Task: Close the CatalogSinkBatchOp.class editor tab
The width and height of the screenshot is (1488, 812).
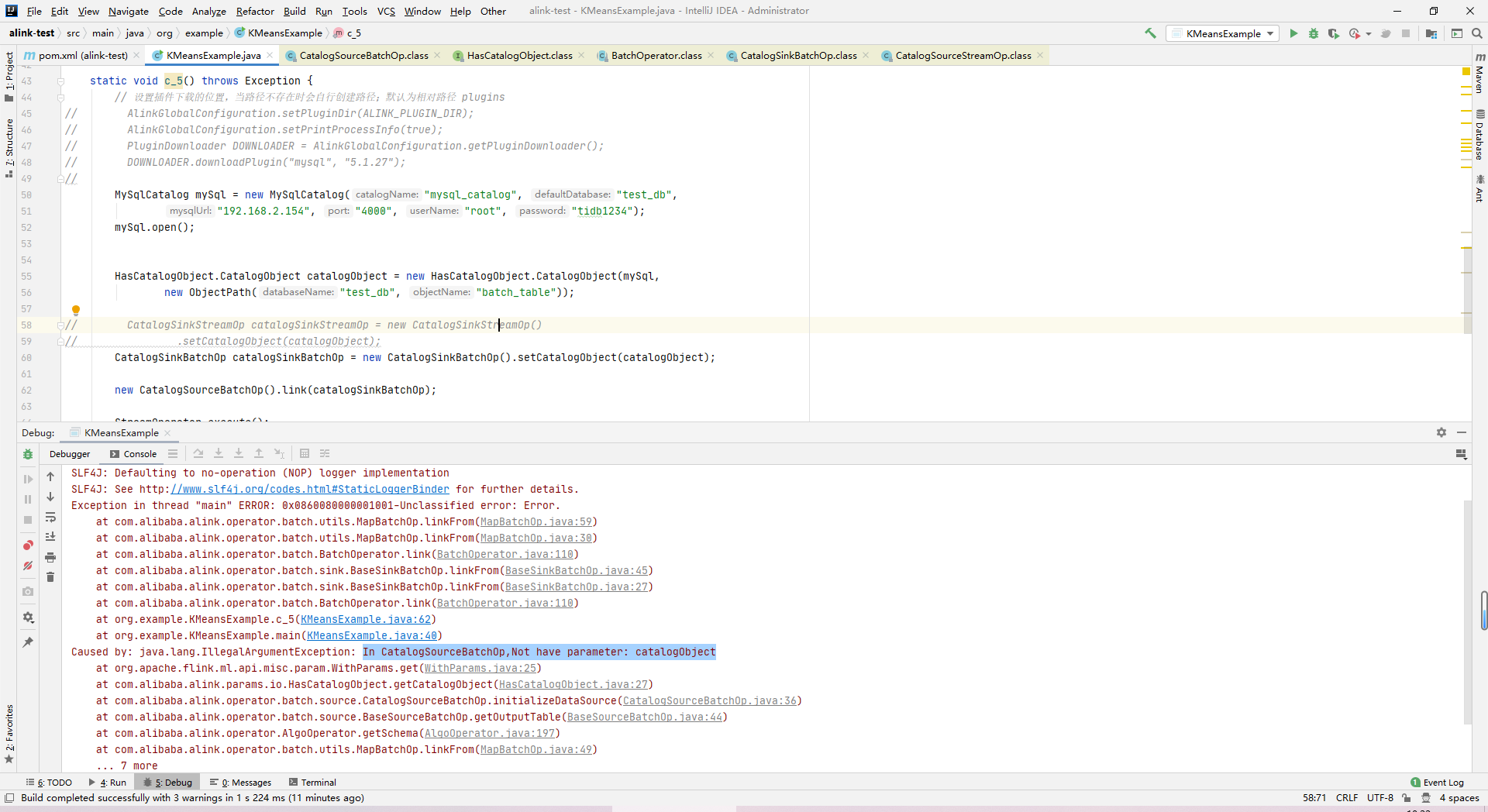Action: (x=866, y=55)
